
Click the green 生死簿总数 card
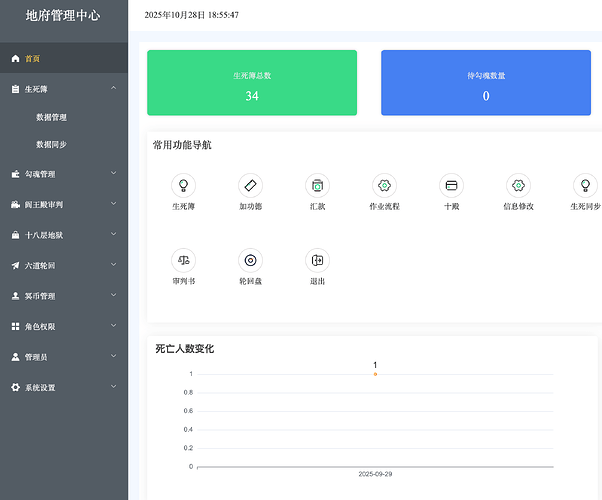click(x=252, y=83)
